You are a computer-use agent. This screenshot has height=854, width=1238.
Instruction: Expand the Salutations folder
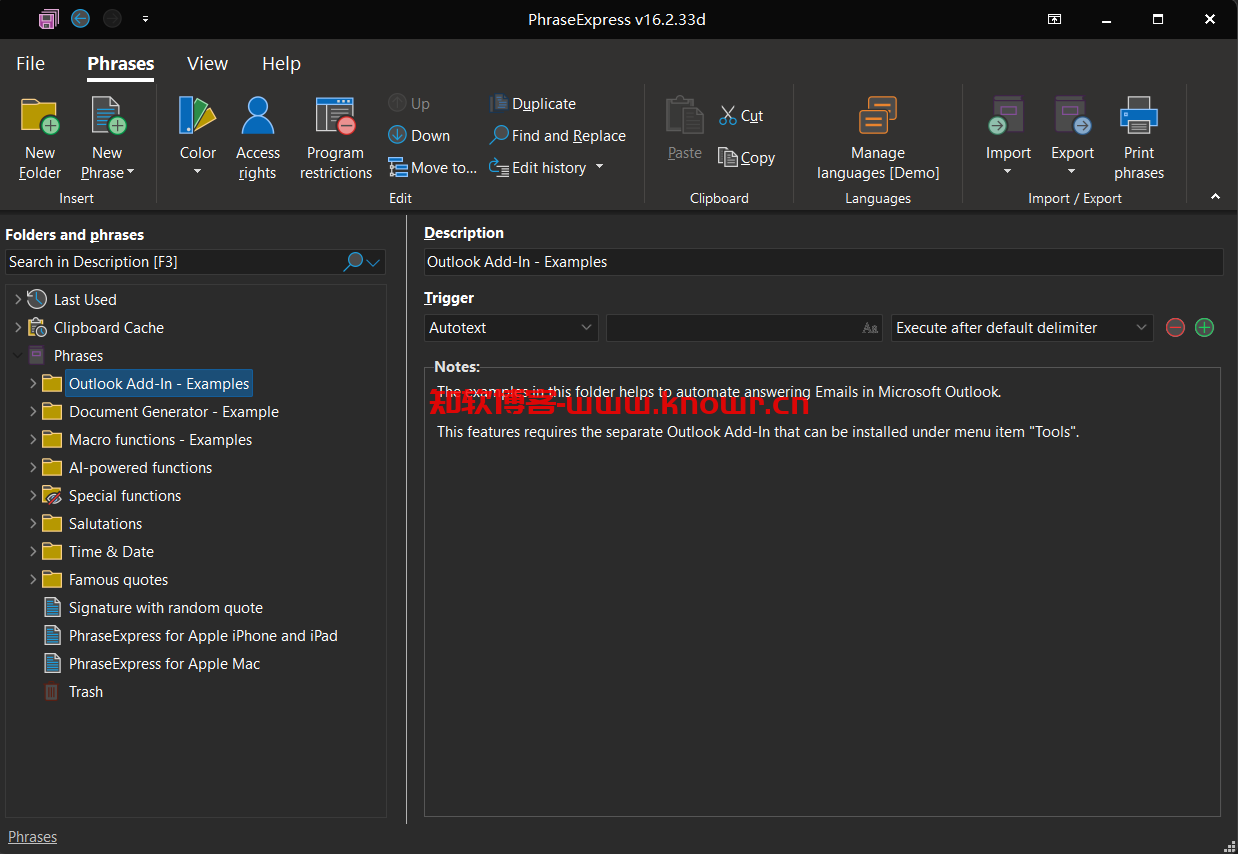point(33,524)
